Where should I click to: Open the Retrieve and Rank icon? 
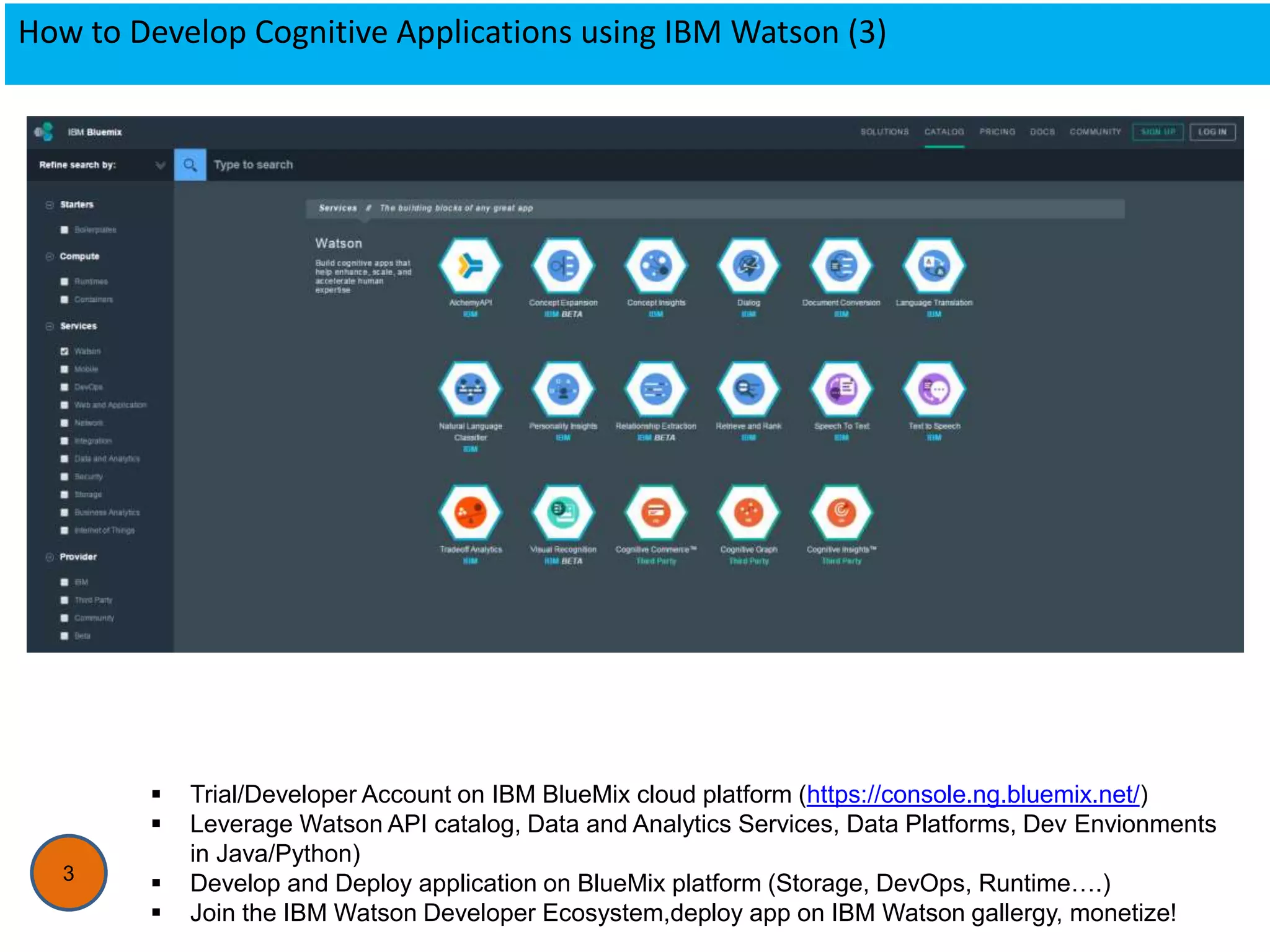(748, 389)
